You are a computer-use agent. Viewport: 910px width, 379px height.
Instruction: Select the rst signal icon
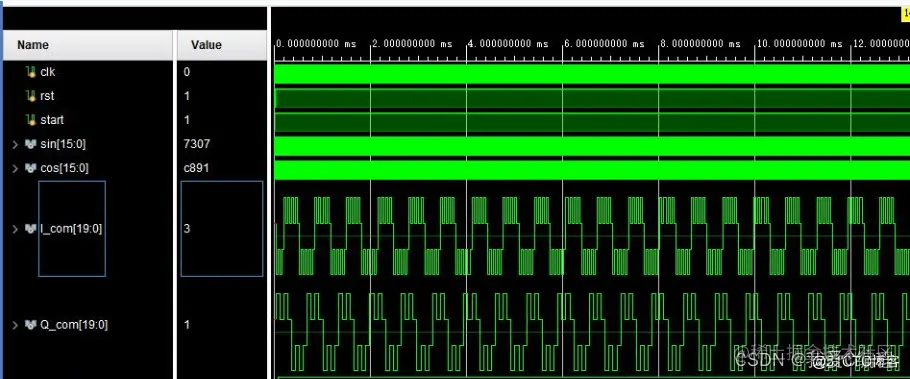[x=31, y=96]
